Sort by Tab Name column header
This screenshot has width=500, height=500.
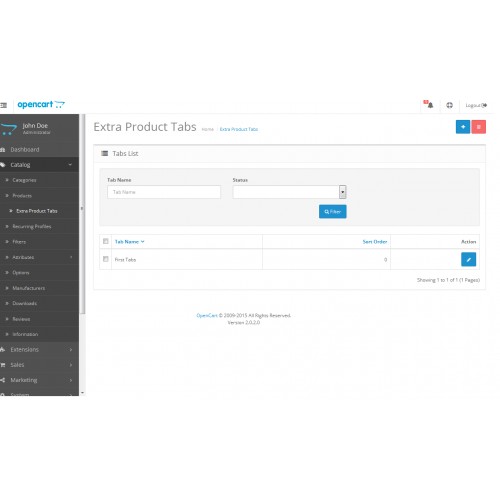[x=129, y=242]
